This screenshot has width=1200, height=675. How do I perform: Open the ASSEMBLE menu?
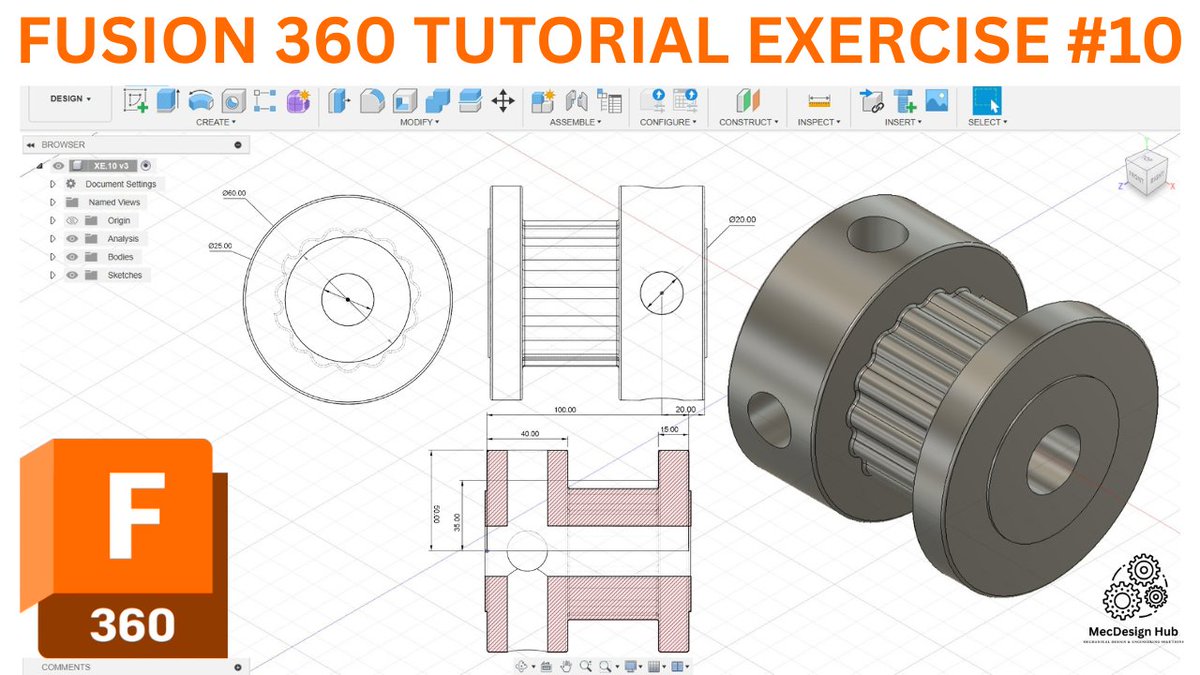click(575, 122)
